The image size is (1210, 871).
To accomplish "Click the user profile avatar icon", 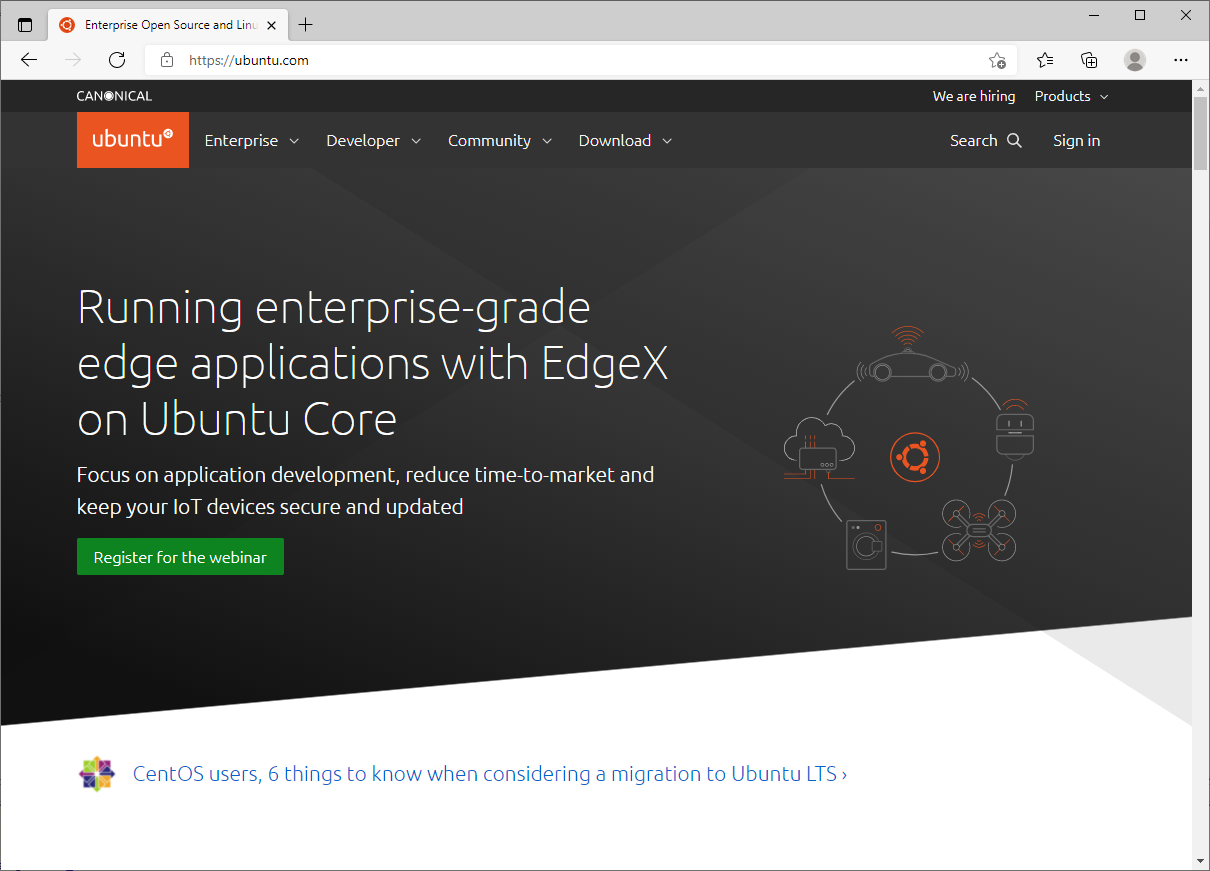I will point(1134,60).
